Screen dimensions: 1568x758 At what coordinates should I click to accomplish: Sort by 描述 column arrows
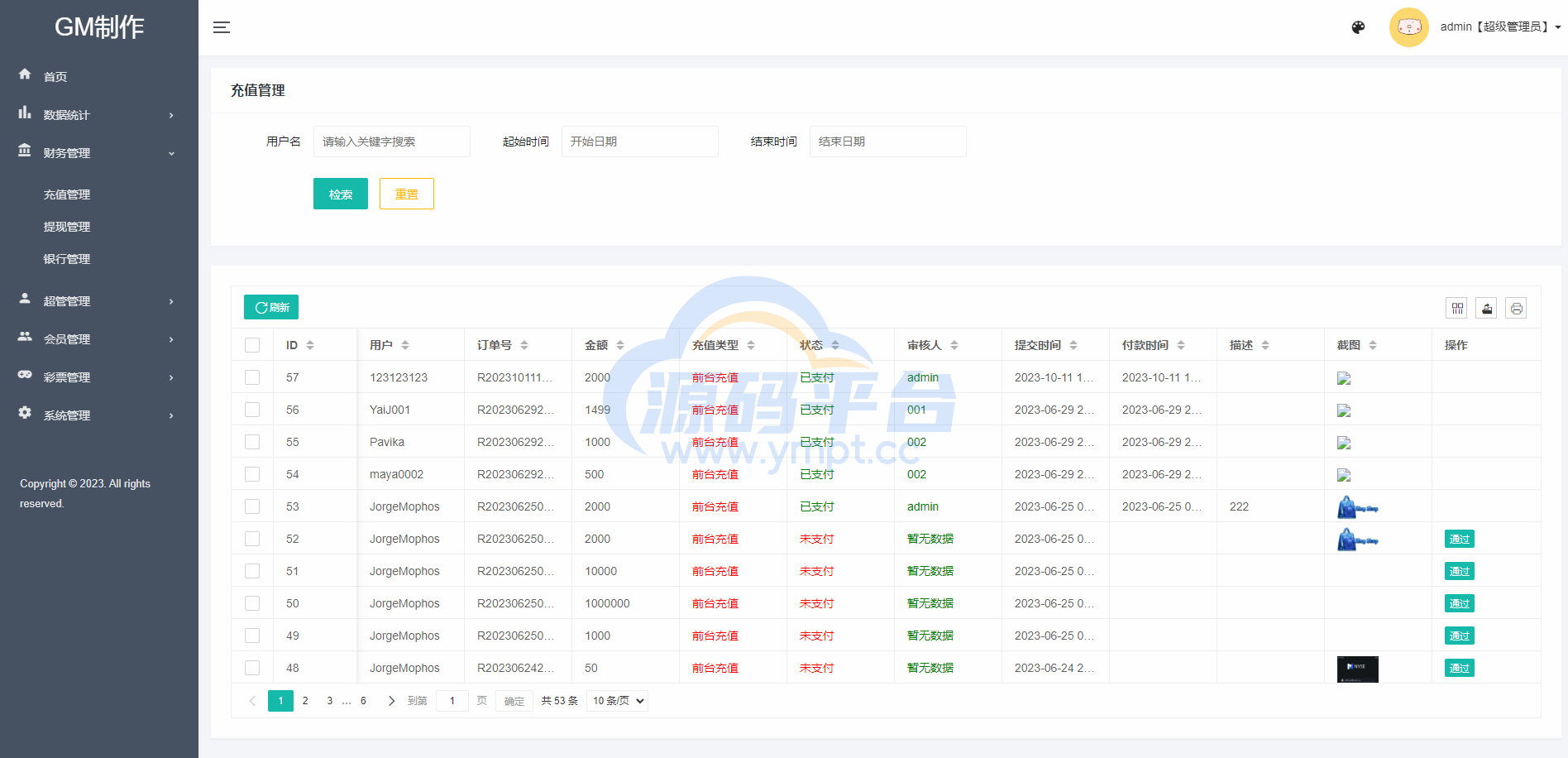[x=1265, y=345]
